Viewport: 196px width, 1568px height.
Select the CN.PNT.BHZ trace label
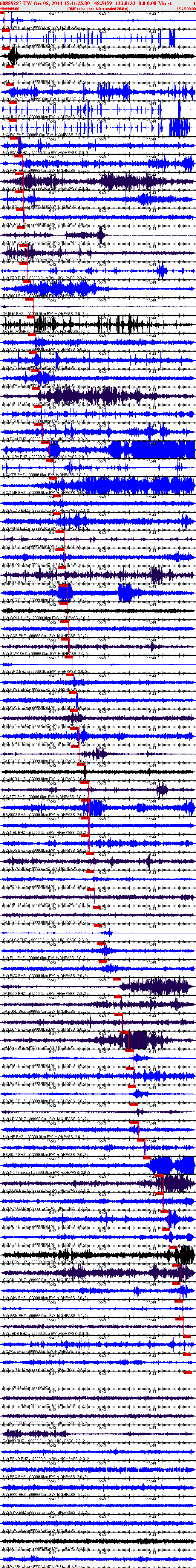pos(46,545)
